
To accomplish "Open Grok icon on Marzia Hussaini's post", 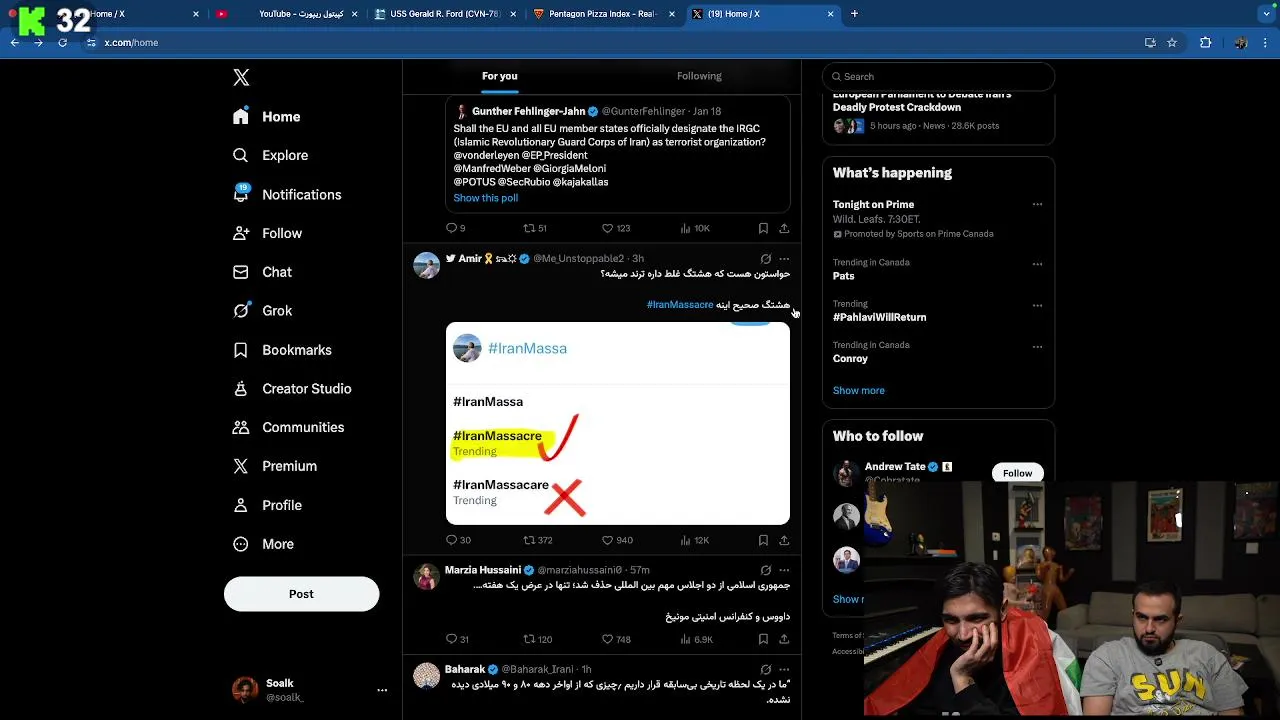I will (x=766, y=570).
